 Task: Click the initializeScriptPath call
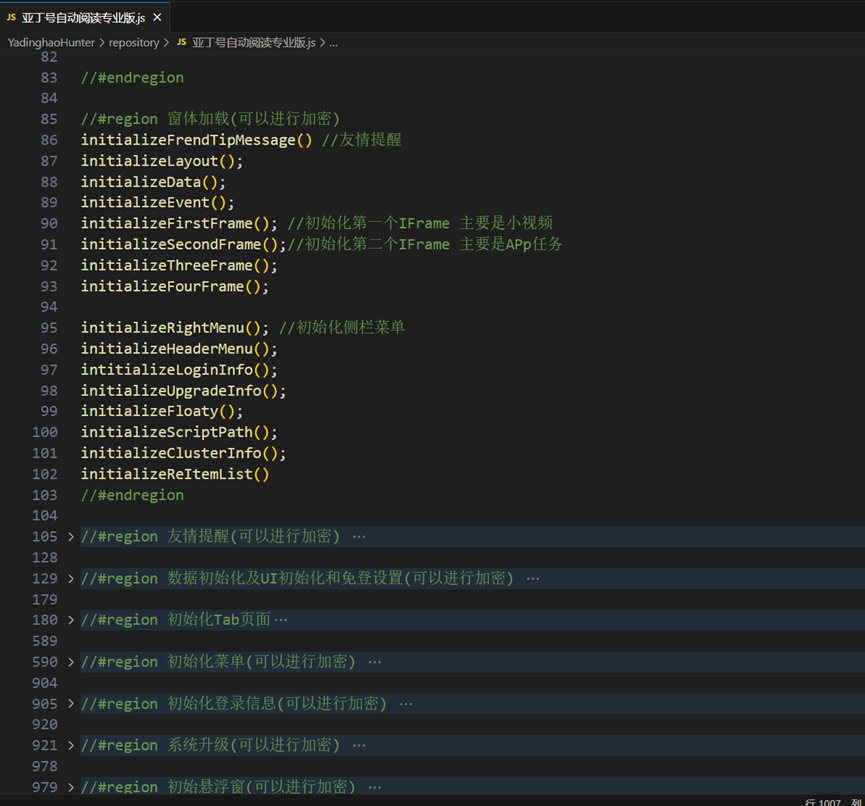tap(179, 432)
